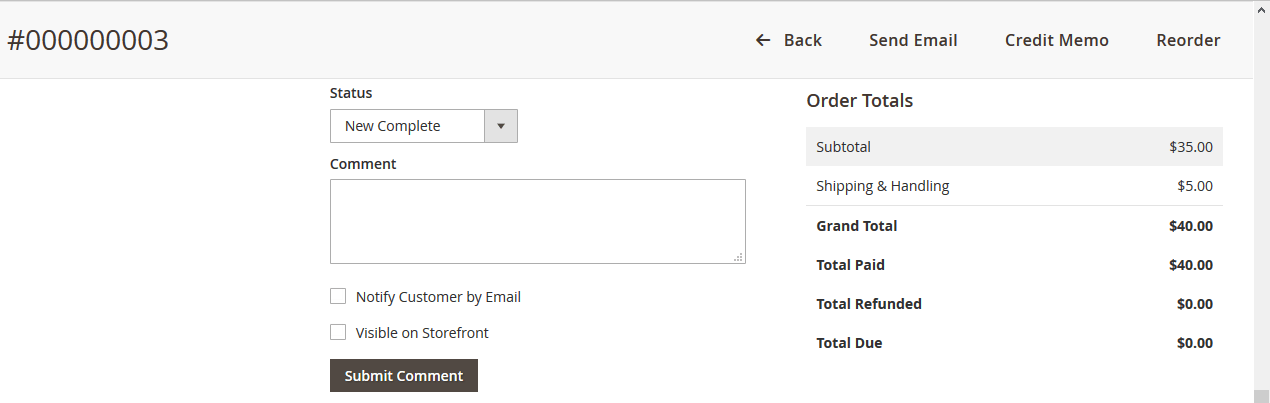1270x403 pixels.
Task: Click the Order Totals heading
Action: [859, 100]
